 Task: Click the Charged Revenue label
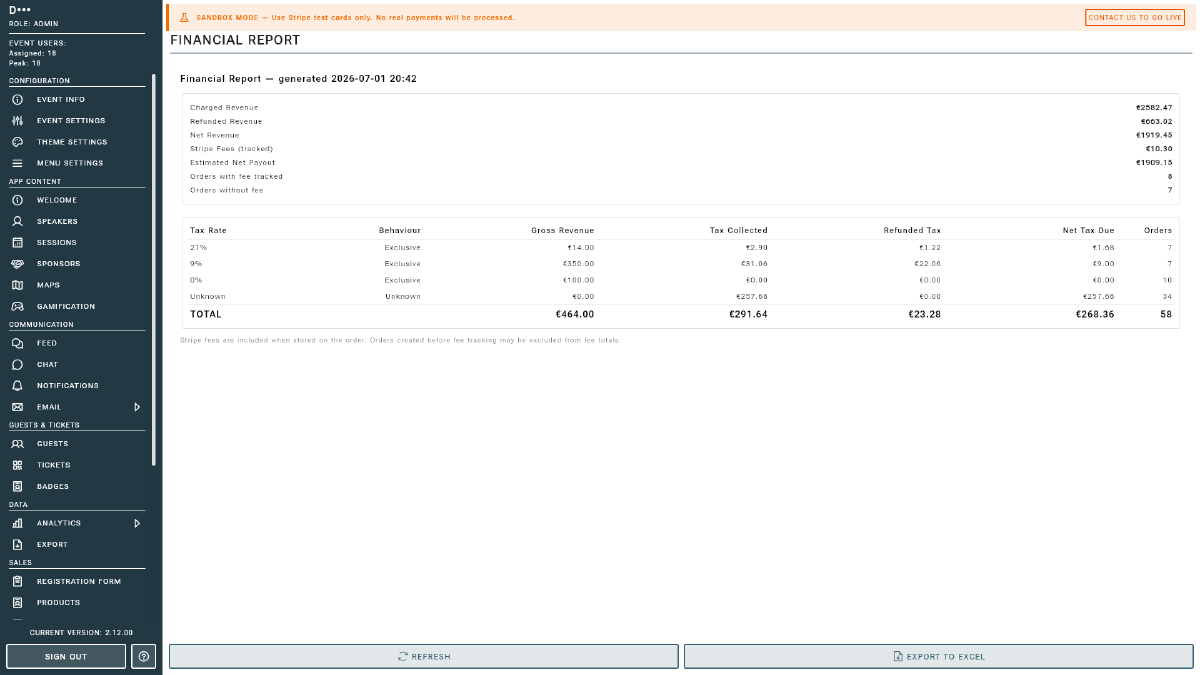click(224, 107)
